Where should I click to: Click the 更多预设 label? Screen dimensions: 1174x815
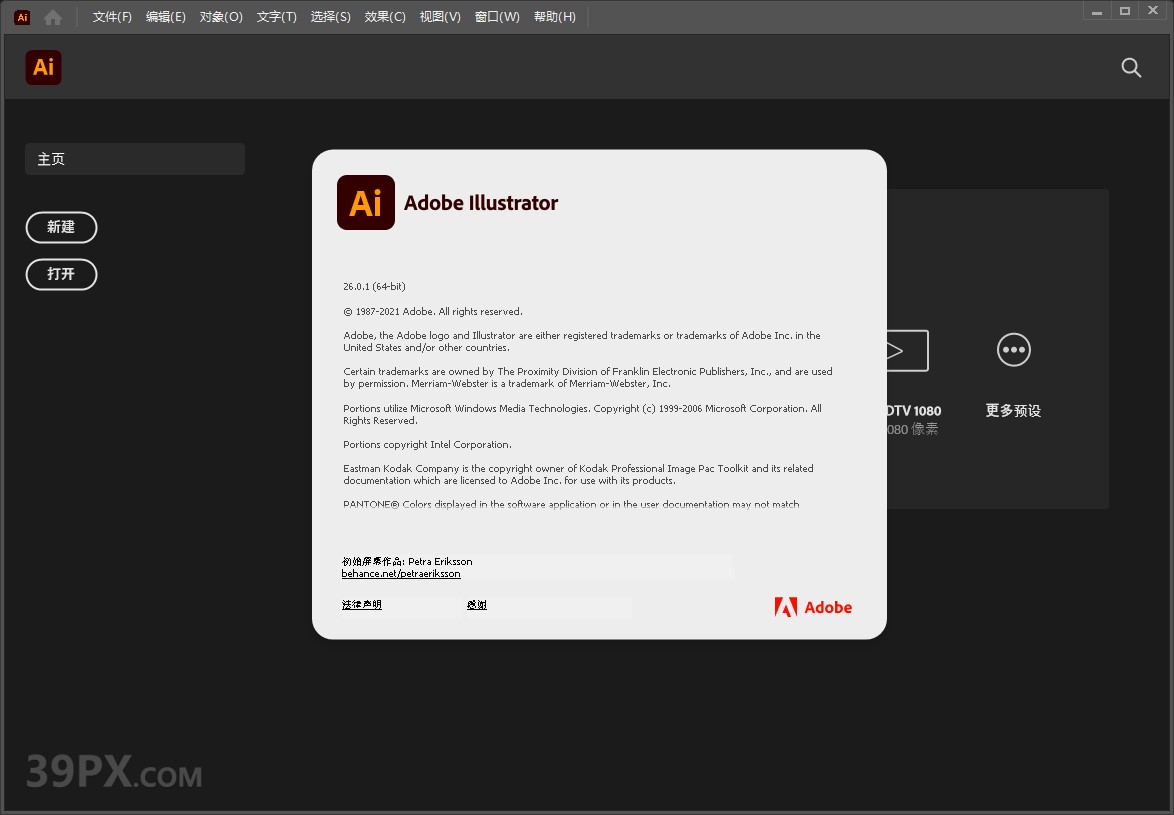tap(1013, 410)
